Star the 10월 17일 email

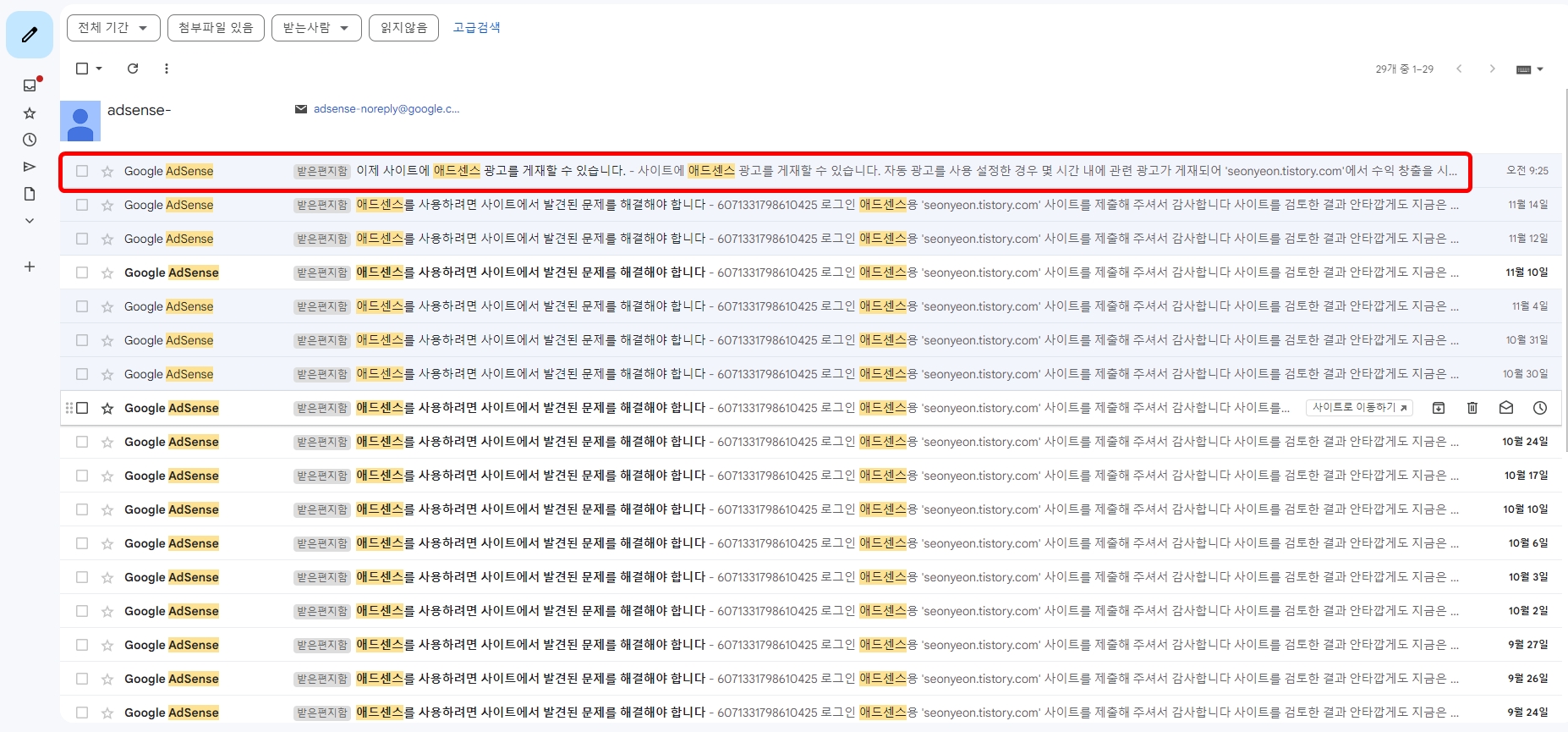[x=107, y=476]
